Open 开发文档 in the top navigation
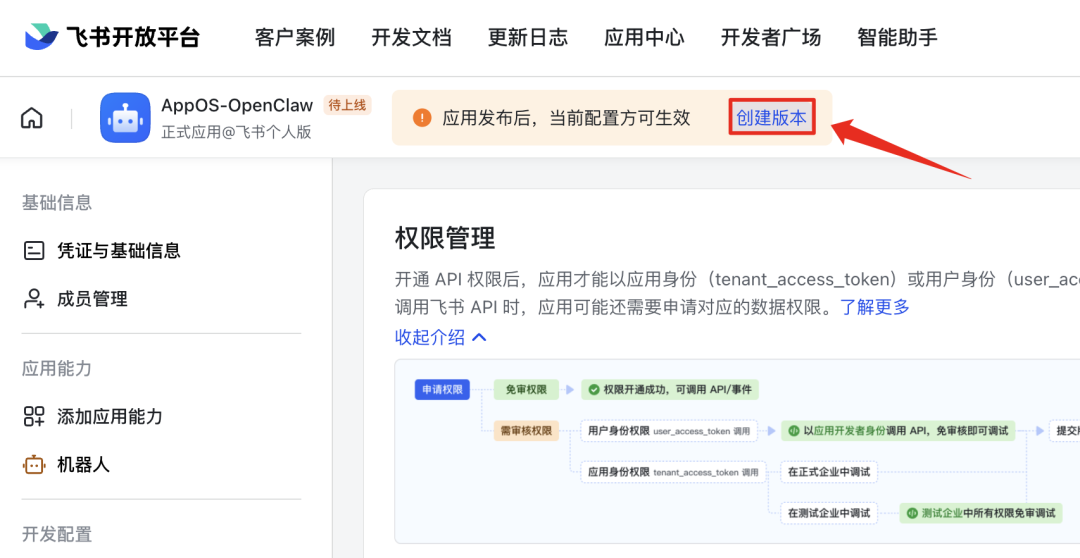This screenshot has width=1080, height=558. coord(411,37)
